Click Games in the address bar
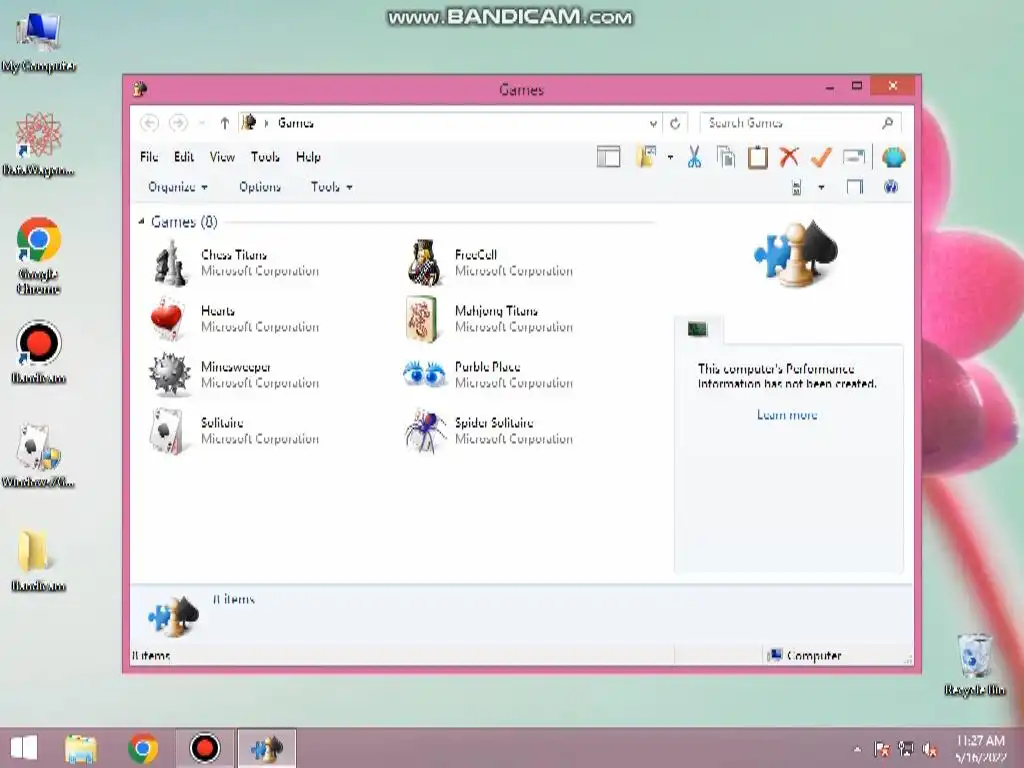Screen dimensions: 1024x768 coord(296,123)
